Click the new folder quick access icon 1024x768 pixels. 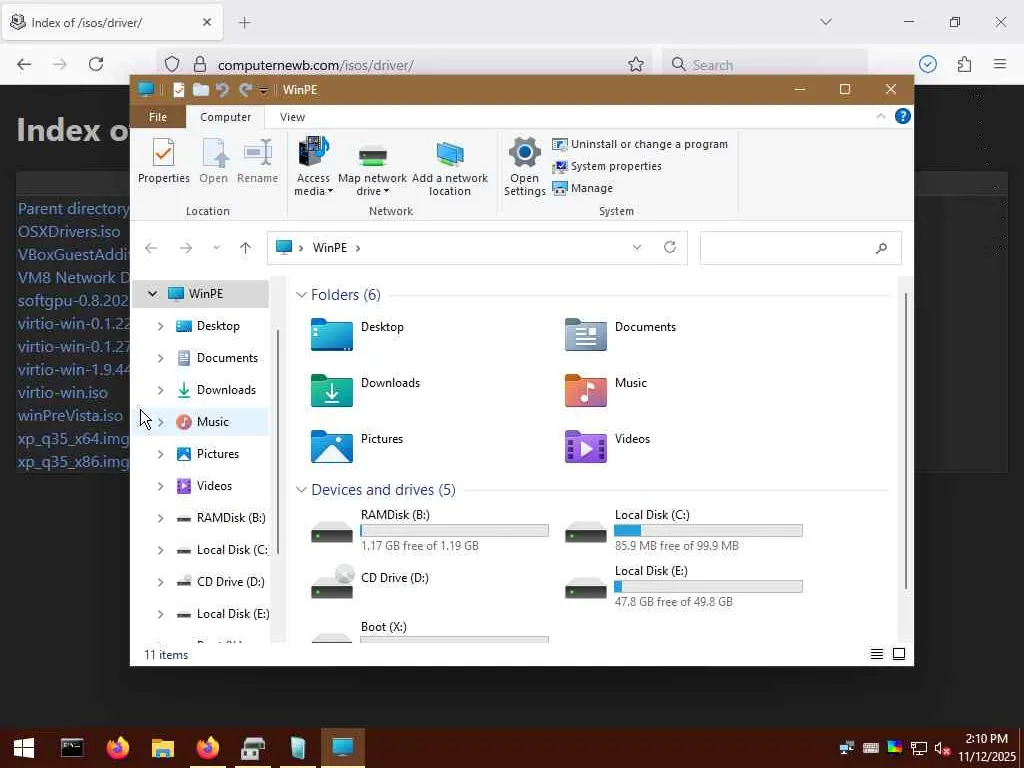(200, 89)
